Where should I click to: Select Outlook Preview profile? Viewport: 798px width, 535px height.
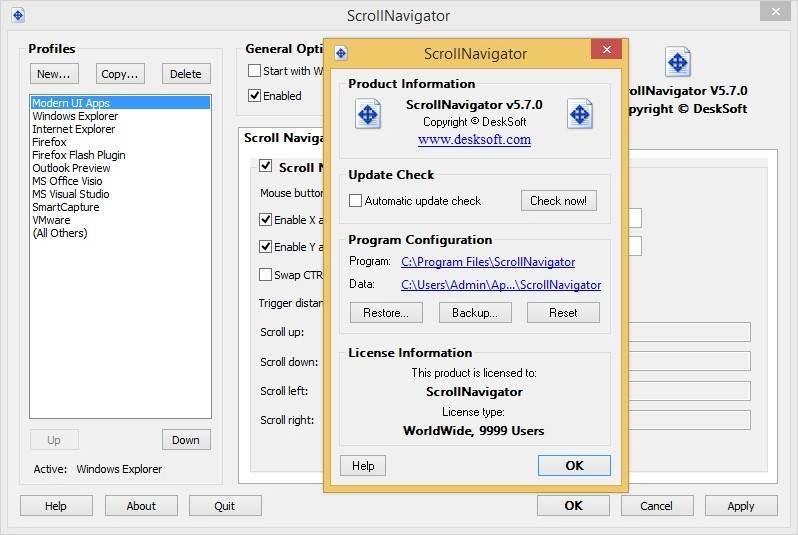pos(120,168)
